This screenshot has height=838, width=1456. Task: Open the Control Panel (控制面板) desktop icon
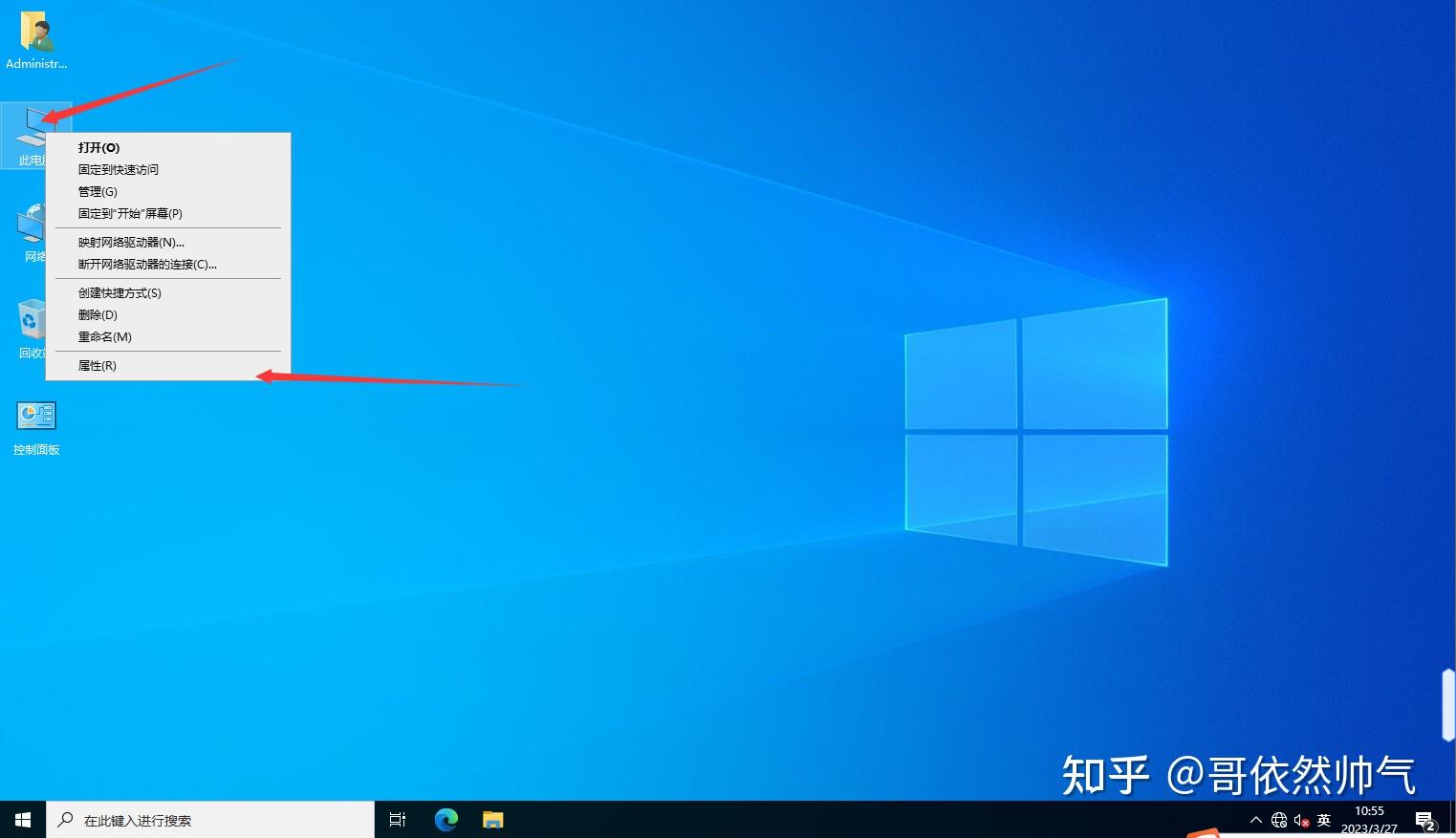coord(36,427)
